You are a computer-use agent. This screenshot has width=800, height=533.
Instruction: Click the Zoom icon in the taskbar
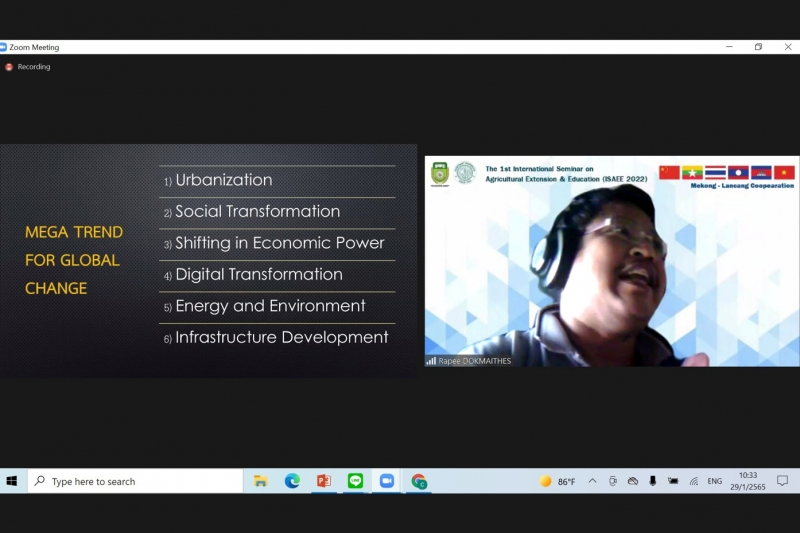[x=386, y=481]
